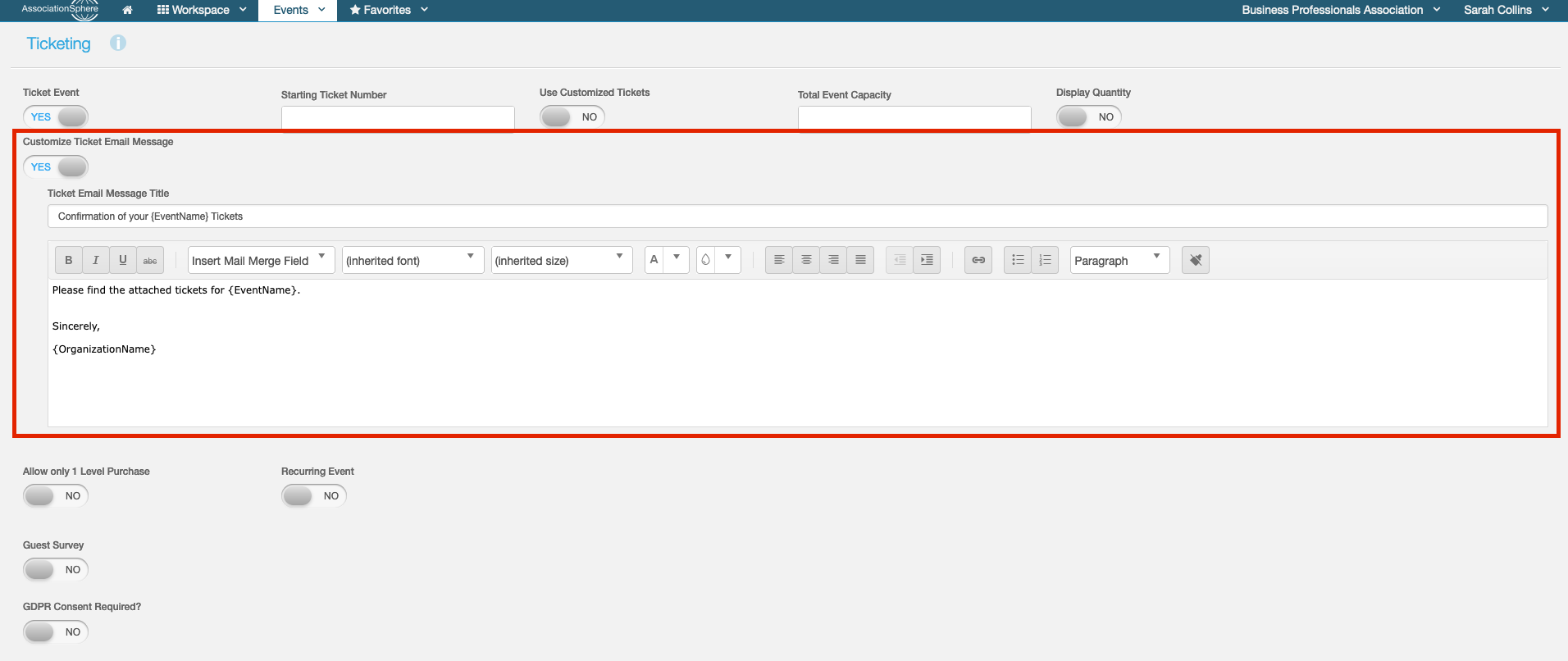Screen dimensions: 1568x661
Task: Open the inherited size dropdown
Action: [x=562, y=260]
